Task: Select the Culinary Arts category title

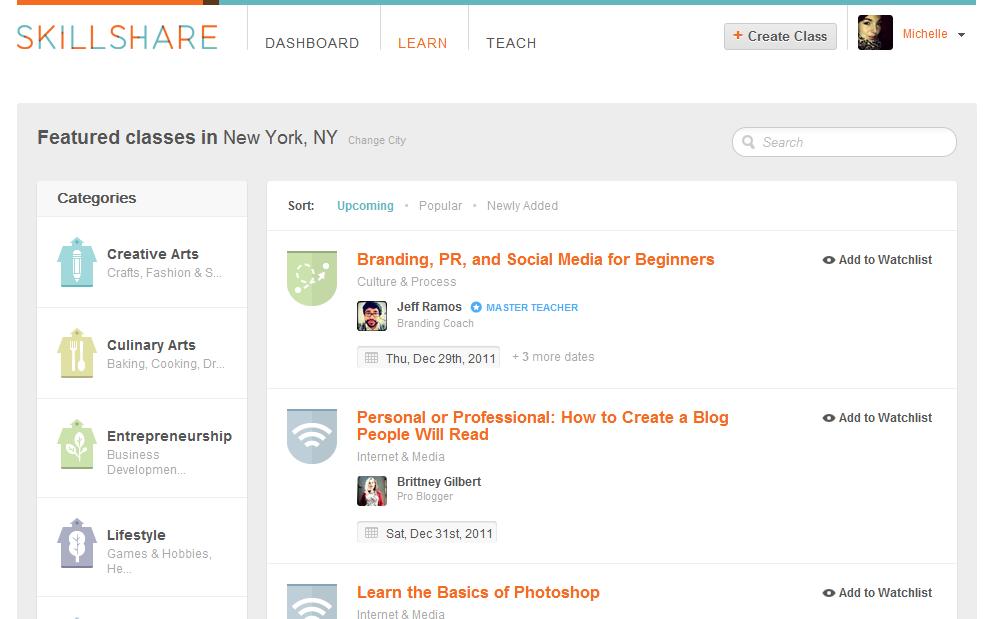Action: pyautogui.click(x=151, y=345)
